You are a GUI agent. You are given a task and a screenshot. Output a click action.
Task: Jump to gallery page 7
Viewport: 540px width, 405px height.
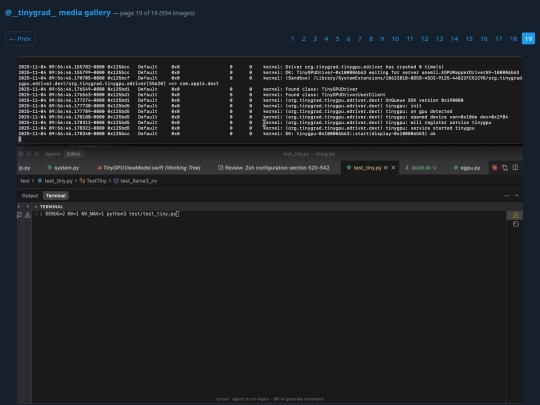pyautogui.click(x=360, y=39)
